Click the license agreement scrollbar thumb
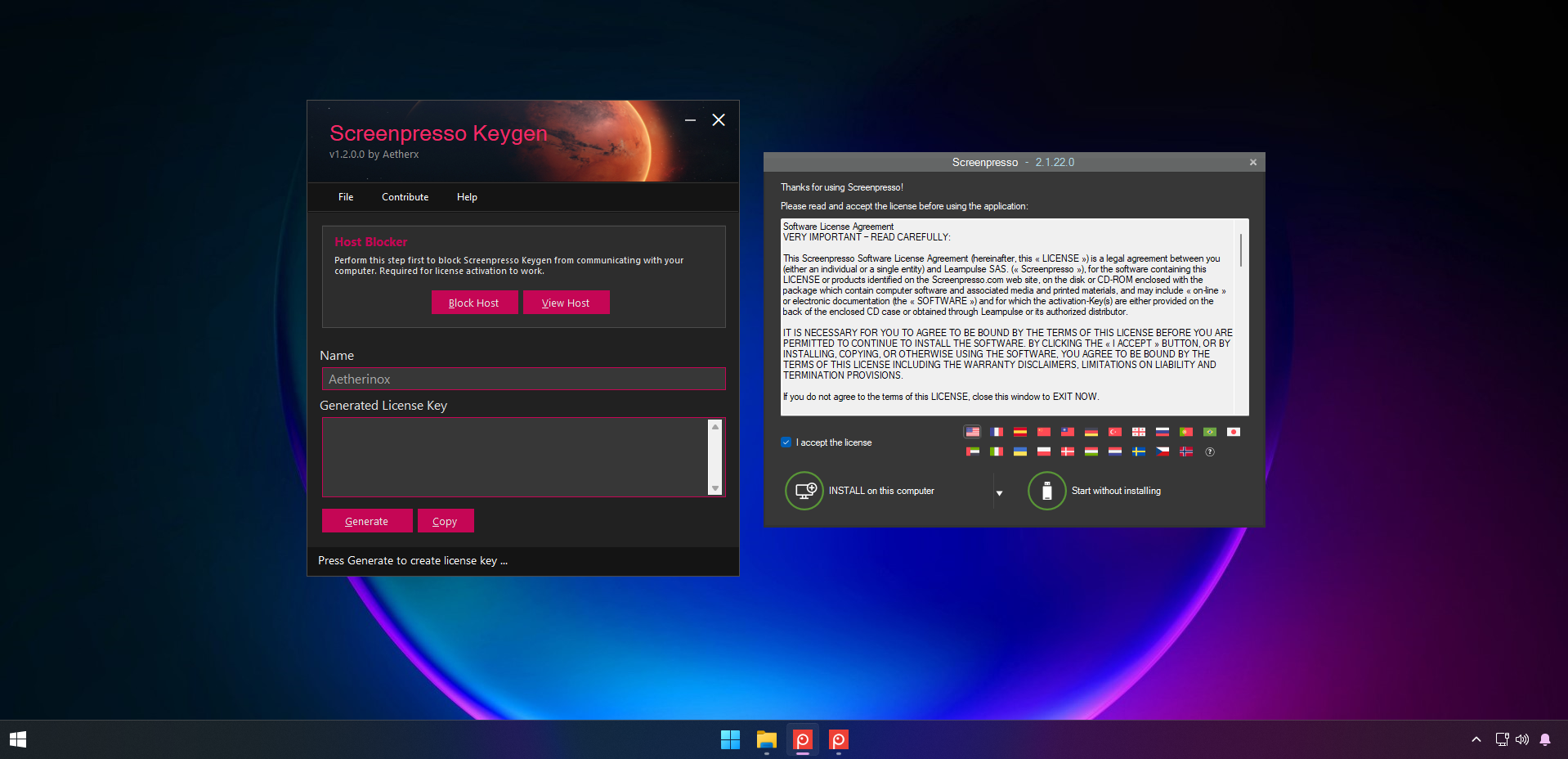Screen dimensions: 1568x759 click(1241, 250)
